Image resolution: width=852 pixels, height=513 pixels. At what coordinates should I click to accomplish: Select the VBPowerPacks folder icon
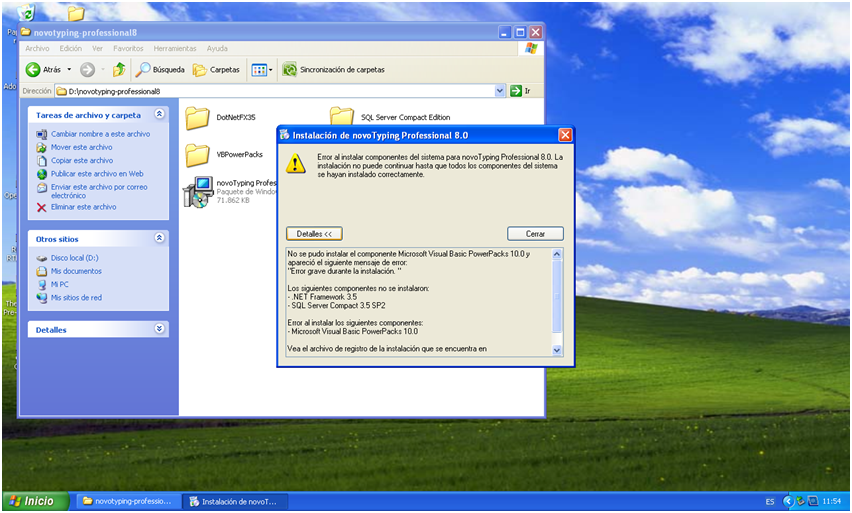point(197,155)
